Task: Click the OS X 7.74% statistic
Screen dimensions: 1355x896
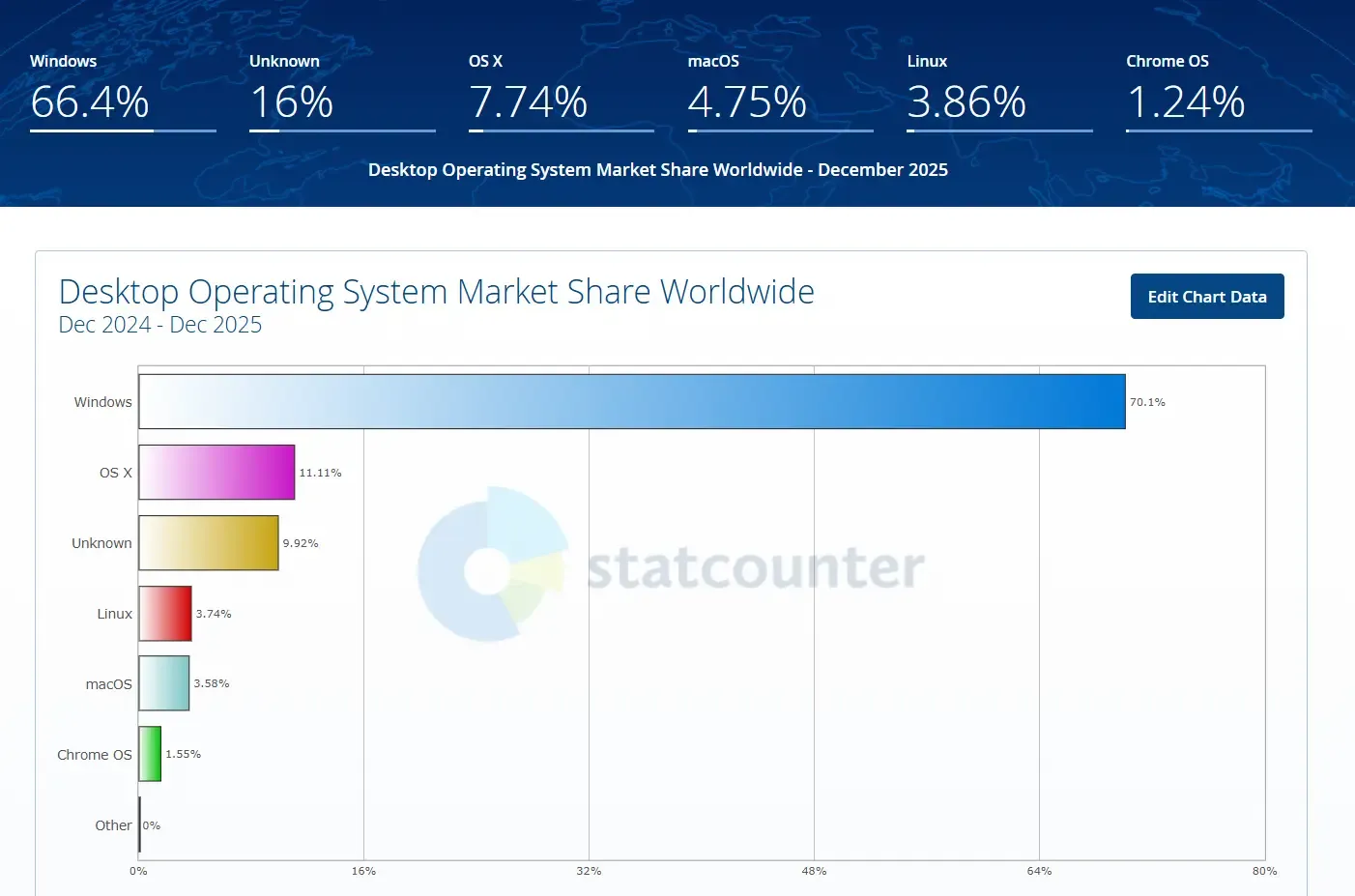Action: (x=527, y=102)
